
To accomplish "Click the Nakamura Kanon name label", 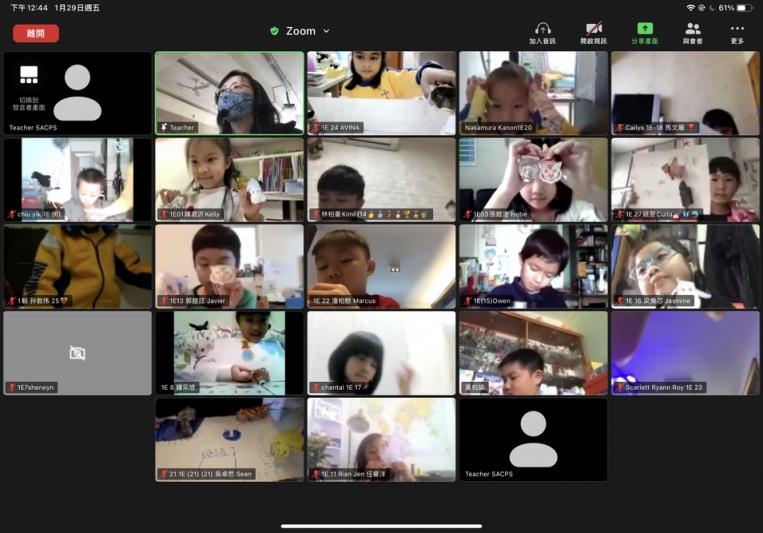I will click(498, 128).
